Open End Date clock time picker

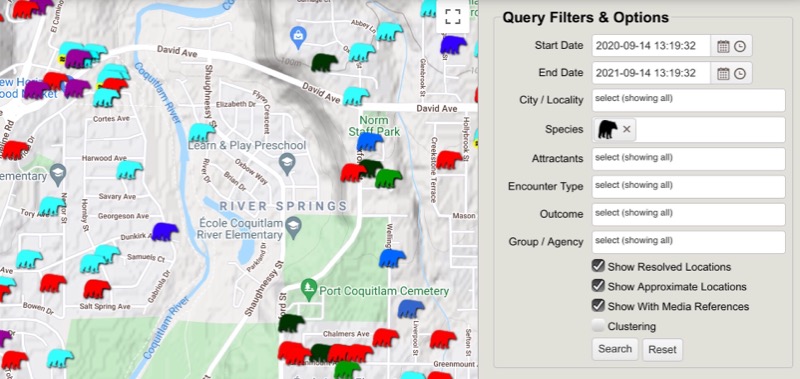tap(740, 74)
